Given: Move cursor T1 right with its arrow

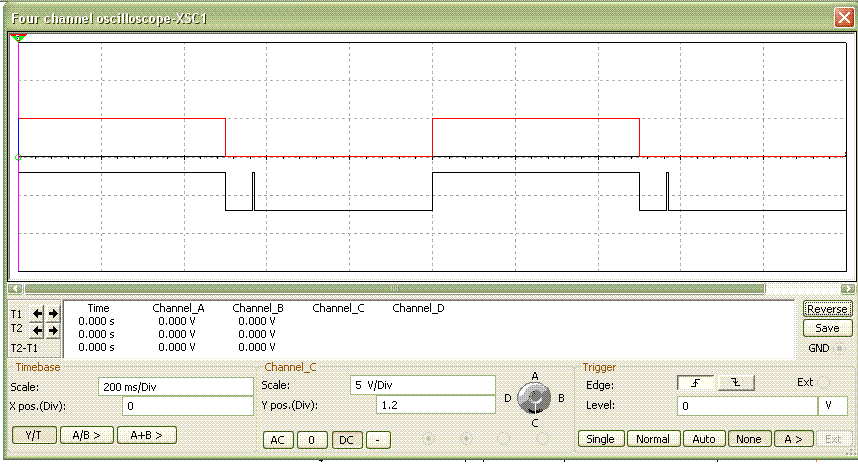Looking at the screenshot, I should [53, 314].
